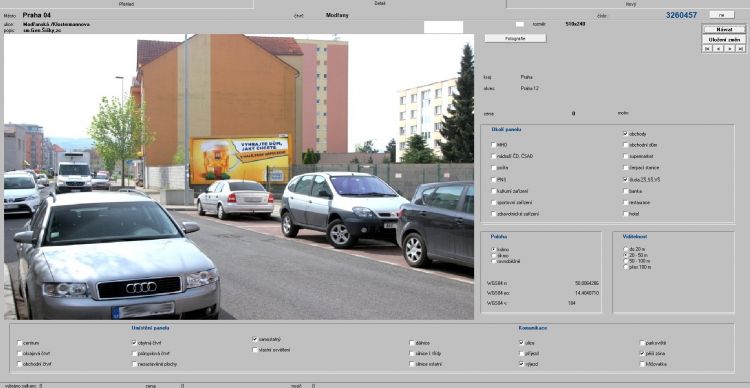Enable the křižovatka checkbox
750x388 pixels.
coord(642,364)
